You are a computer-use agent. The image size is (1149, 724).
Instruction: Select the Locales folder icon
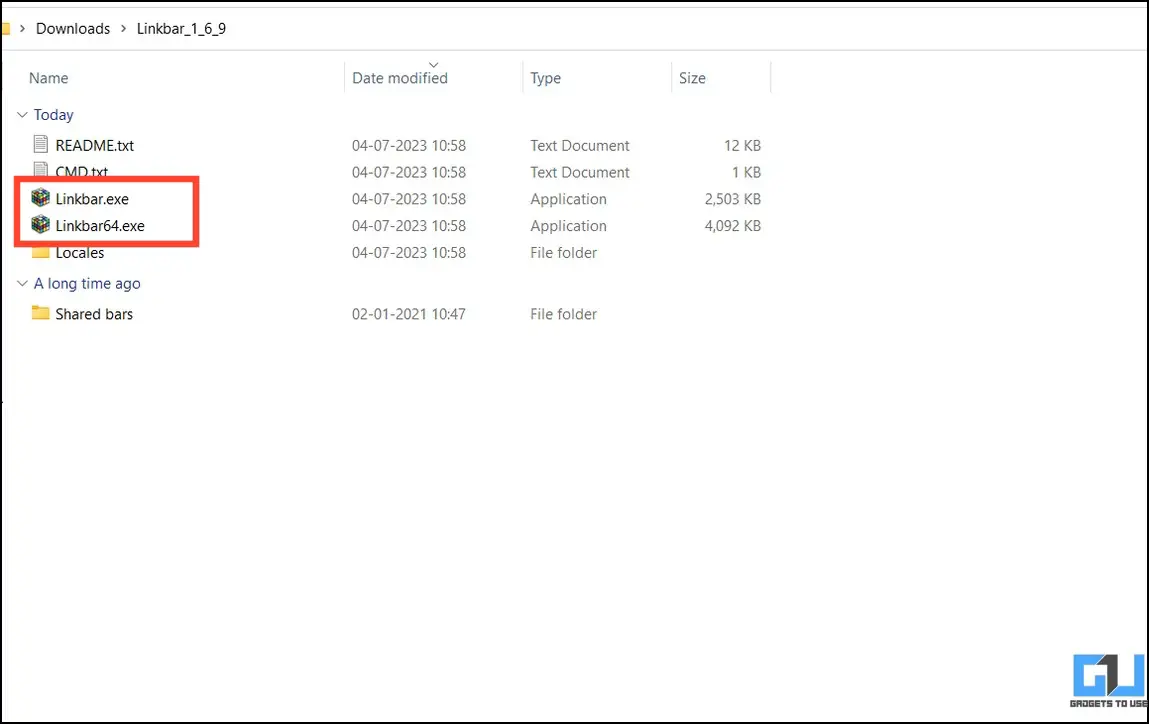point(40,254)
